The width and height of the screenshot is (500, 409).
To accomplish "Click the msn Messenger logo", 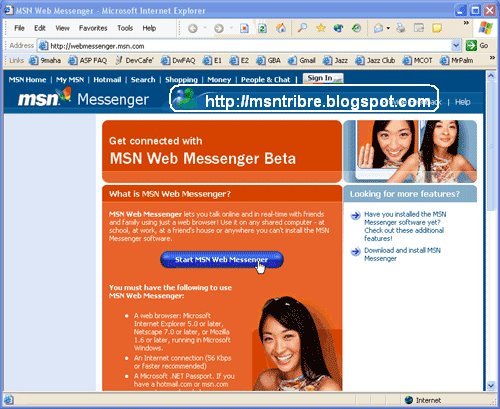I will (x=83, y=99).
